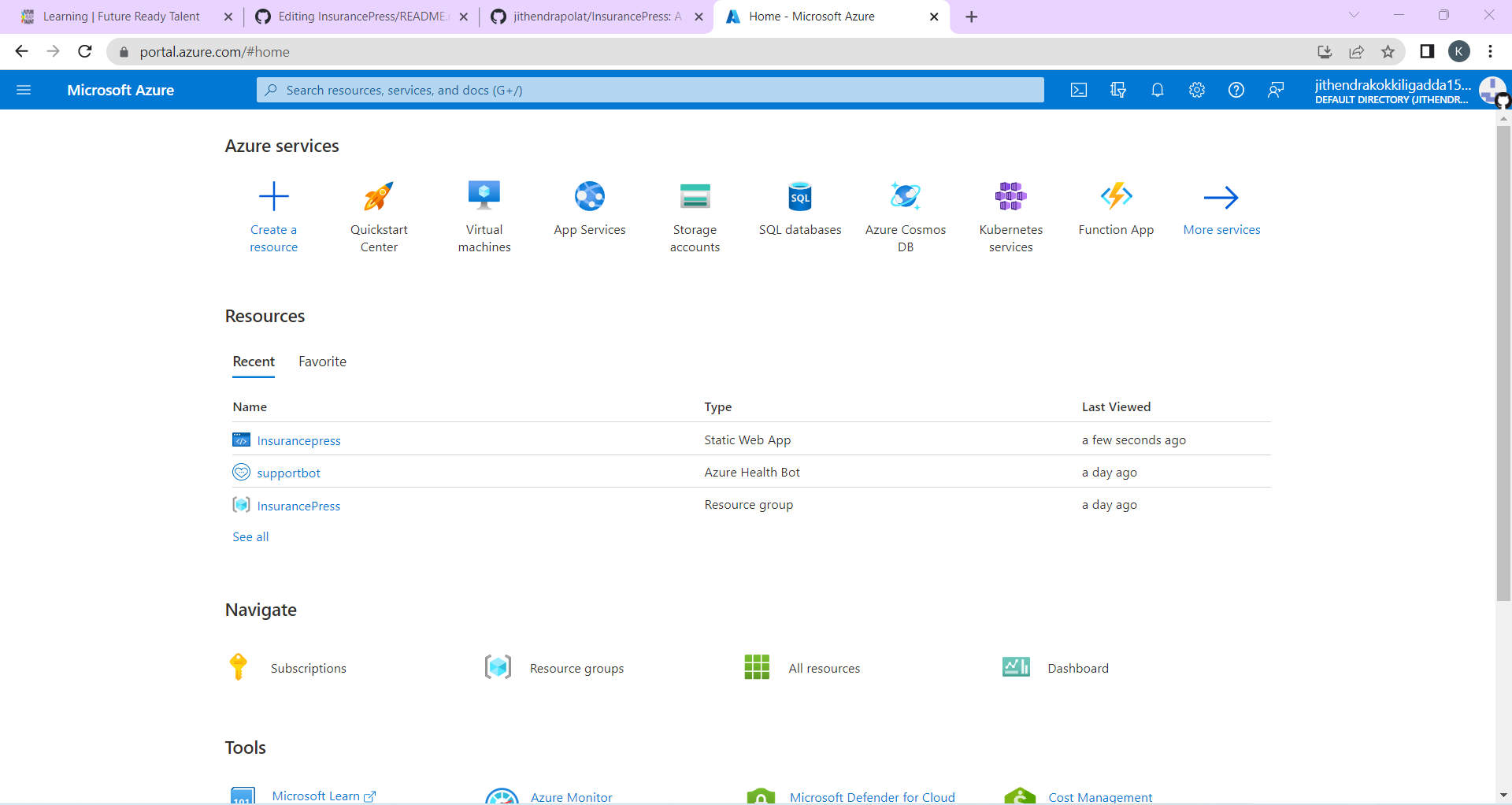Open Quickstart Center rocket icon
Image resolution: width=1512 pixels, height=805 pixels.
point(379,196)
